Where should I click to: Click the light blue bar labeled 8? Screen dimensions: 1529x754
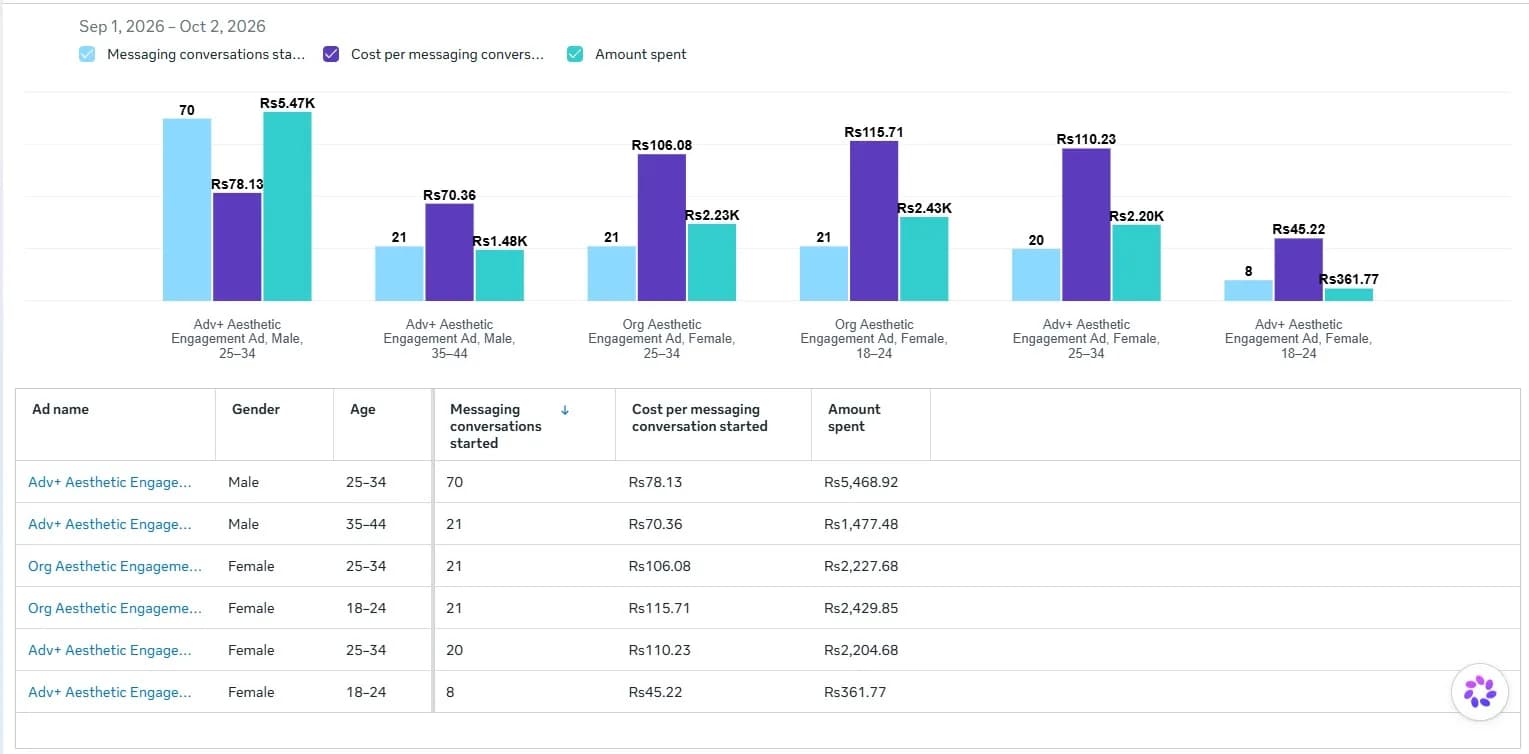click(x=1249, y=290)
